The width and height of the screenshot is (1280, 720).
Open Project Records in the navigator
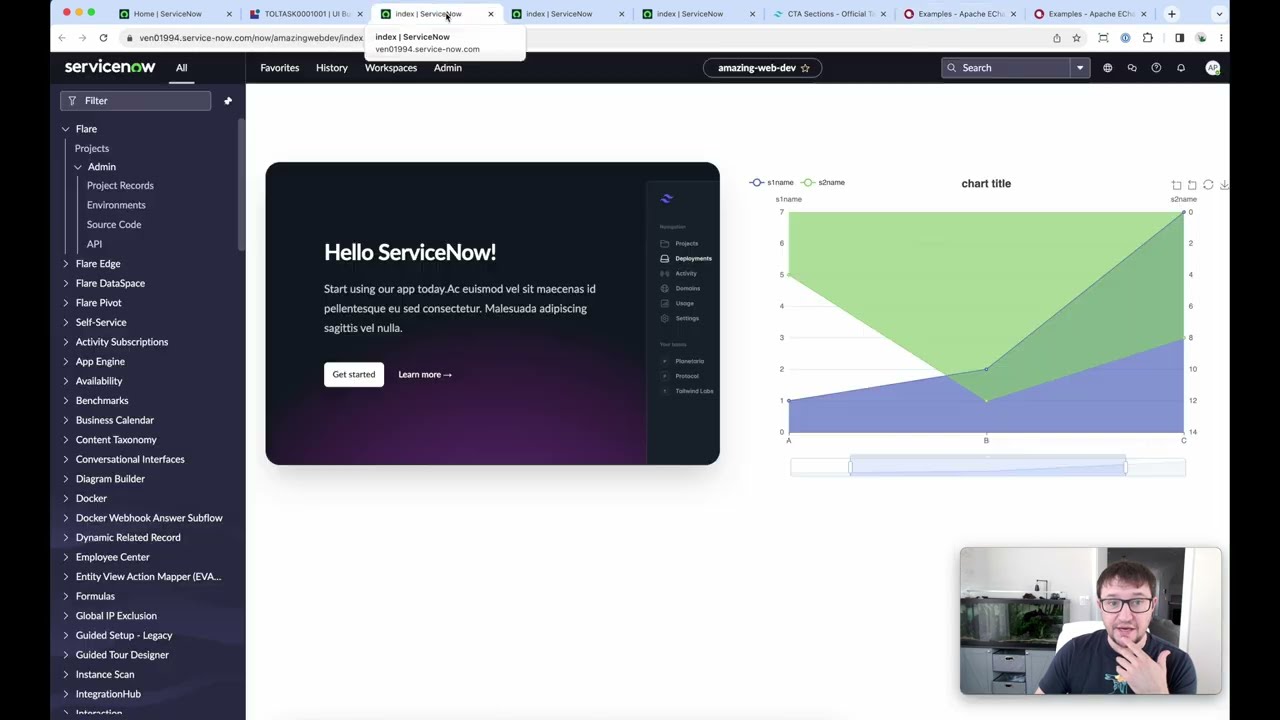[120, 186]
